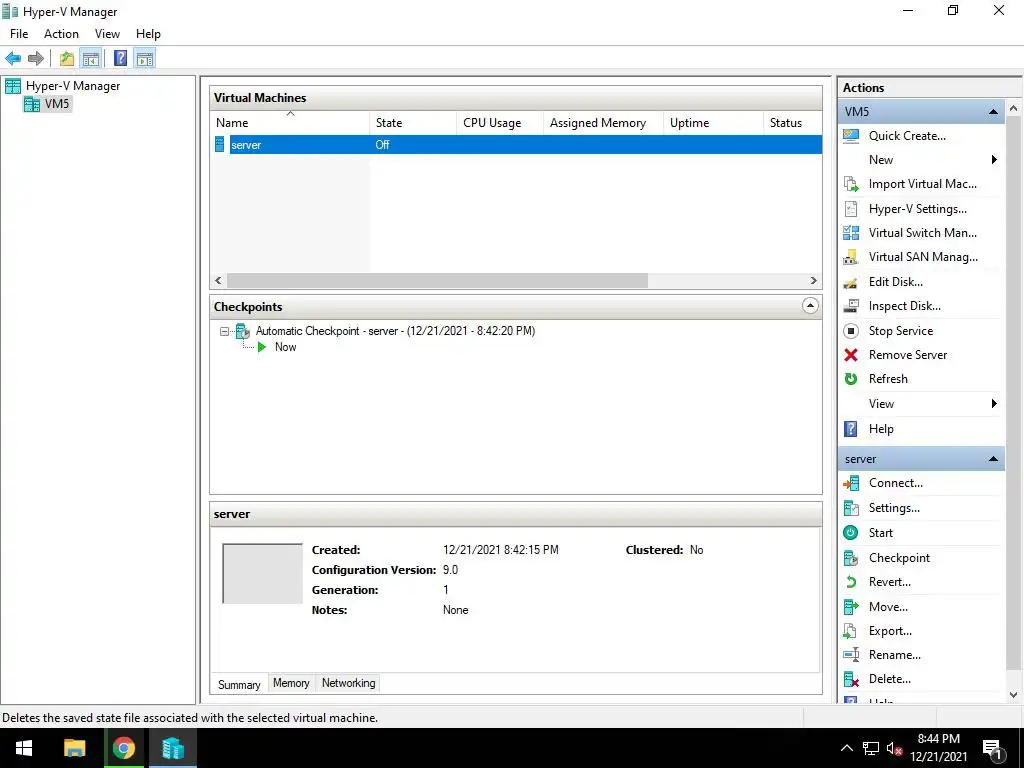Screen dimensions: 1024x768
Task: Click the Virtual Switch Manager icon
Action: click(851, 232)
